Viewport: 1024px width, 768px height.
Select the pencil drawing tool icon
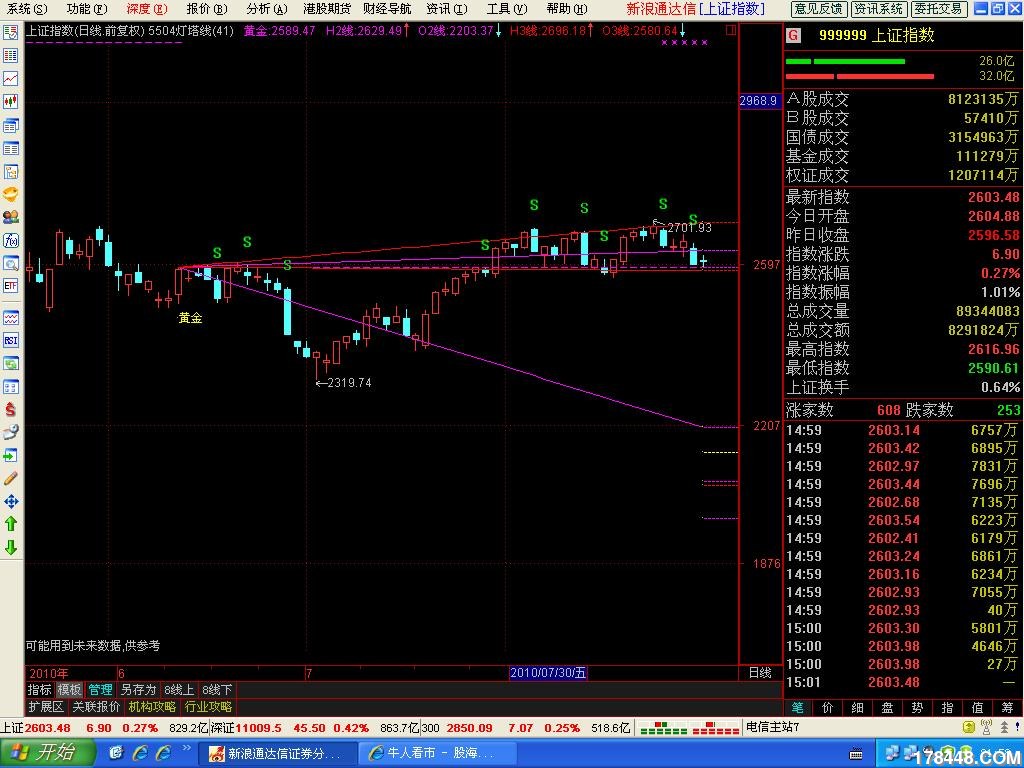(x=11, y=478)
